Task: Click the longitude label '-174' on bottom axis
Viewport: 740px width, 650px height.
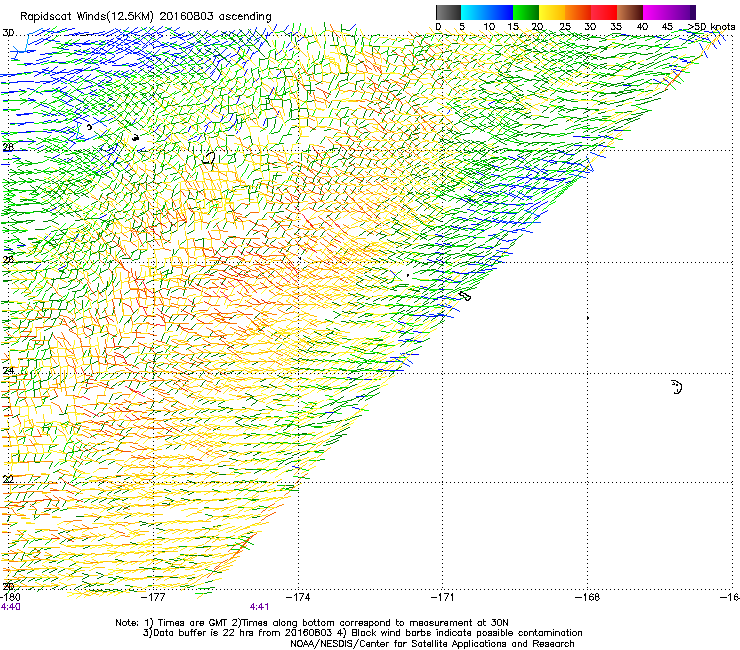Action: tap(299, 597)
